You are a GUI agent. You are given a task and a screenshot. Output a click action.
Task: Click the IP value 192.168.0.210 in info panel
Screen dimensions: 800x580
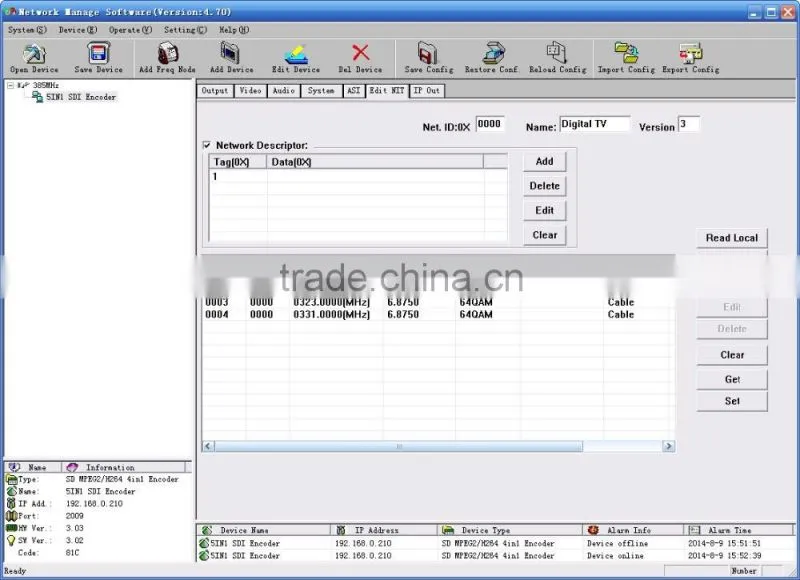[x=94, y=503]
